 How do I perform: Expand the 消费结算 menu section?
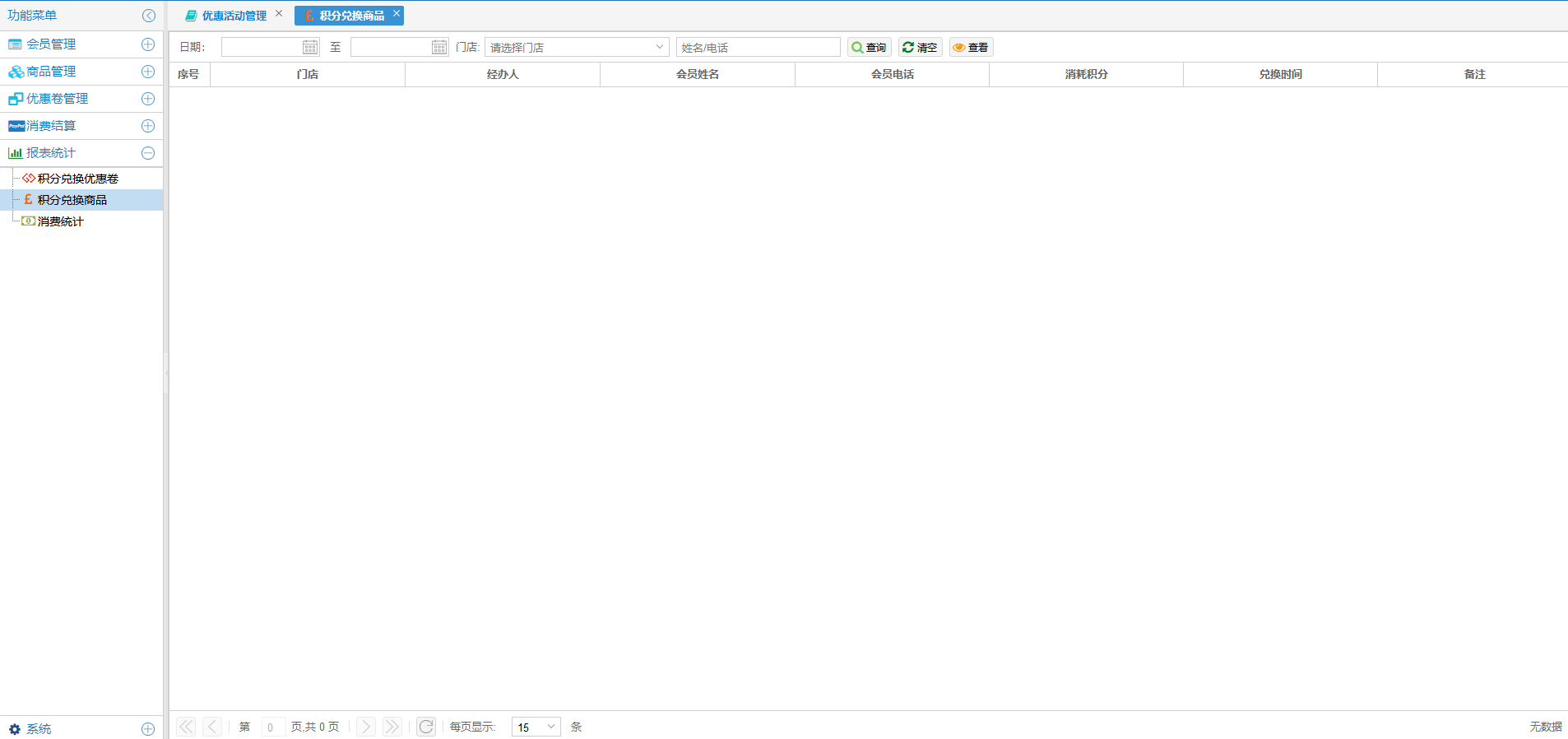[148, 126]
